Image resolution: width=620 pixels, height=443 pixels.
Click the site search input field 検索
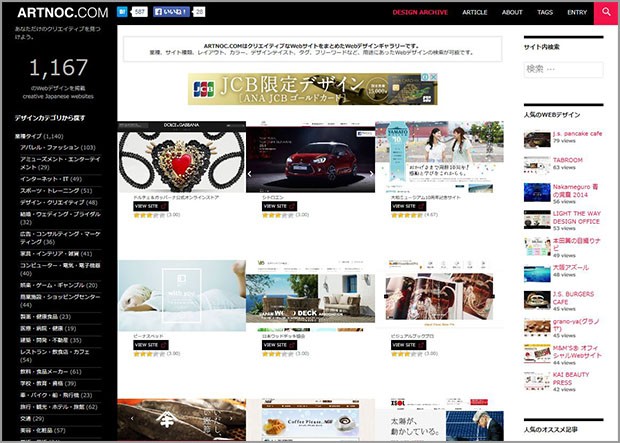563,70
